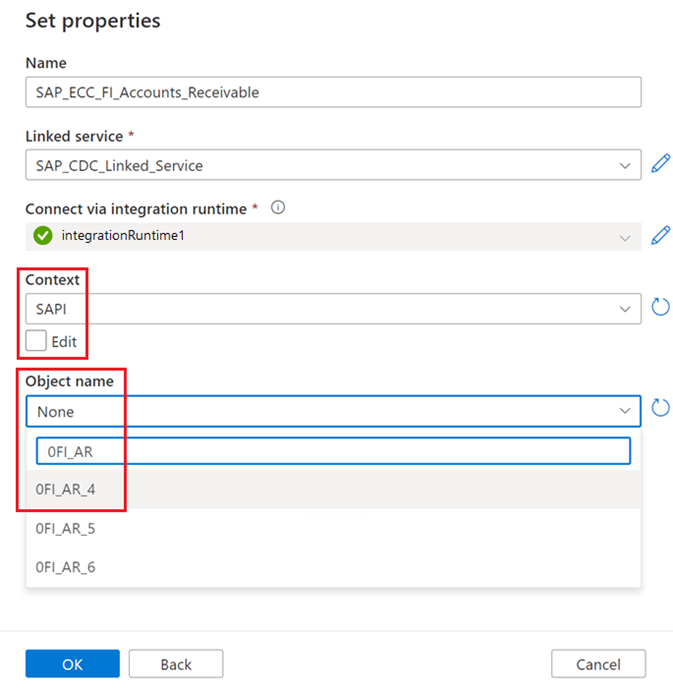Click the Edit label beside the checkbox
The height and width of the screenshot is (697, 673).
coord(64,341)
